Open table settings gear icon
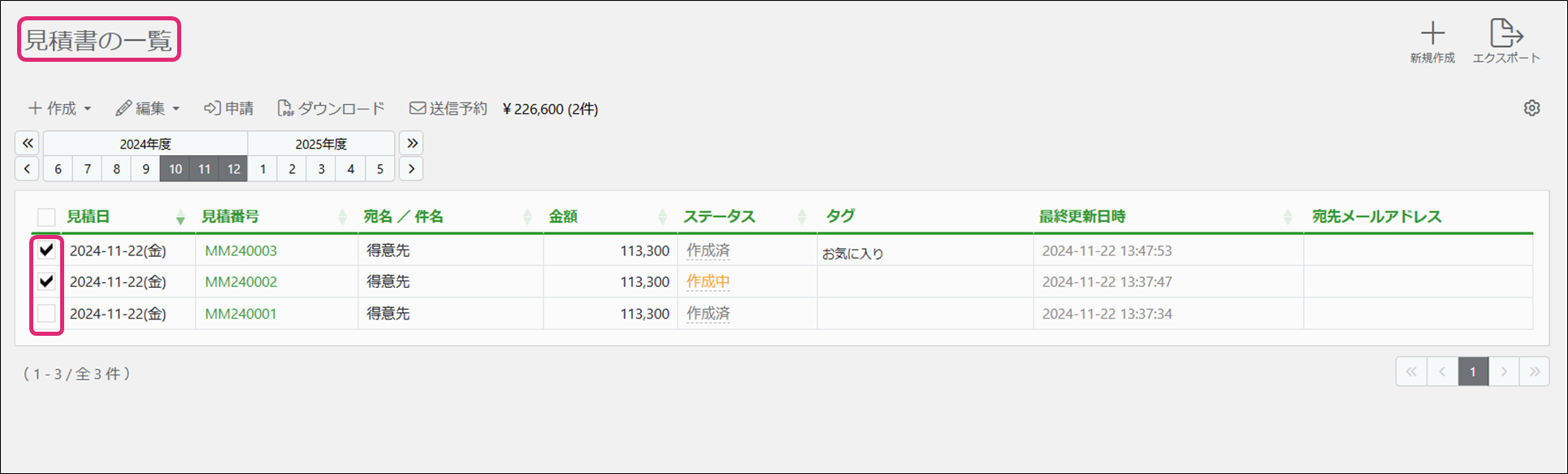The height and width of the screenshot is (474, 1568). (x=1531, y=108)
